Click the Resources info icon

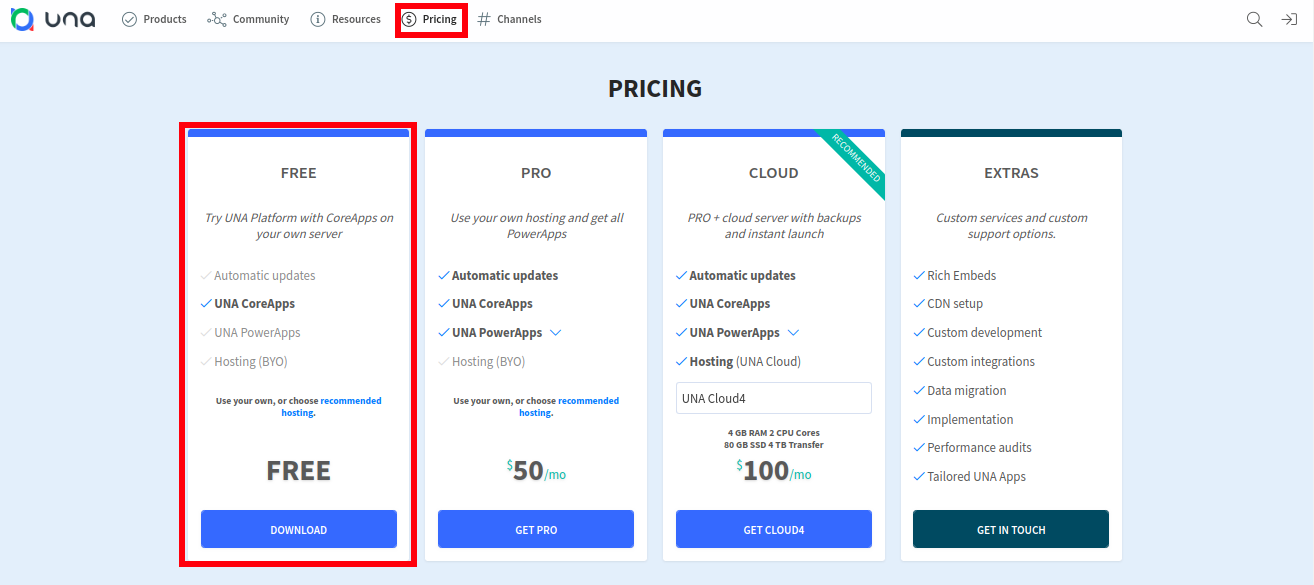318,19
